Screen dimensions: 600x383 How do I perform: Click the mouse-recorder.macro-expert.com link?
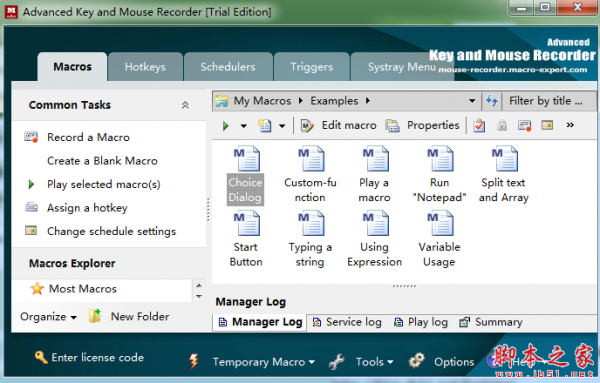tap(513, 70)
